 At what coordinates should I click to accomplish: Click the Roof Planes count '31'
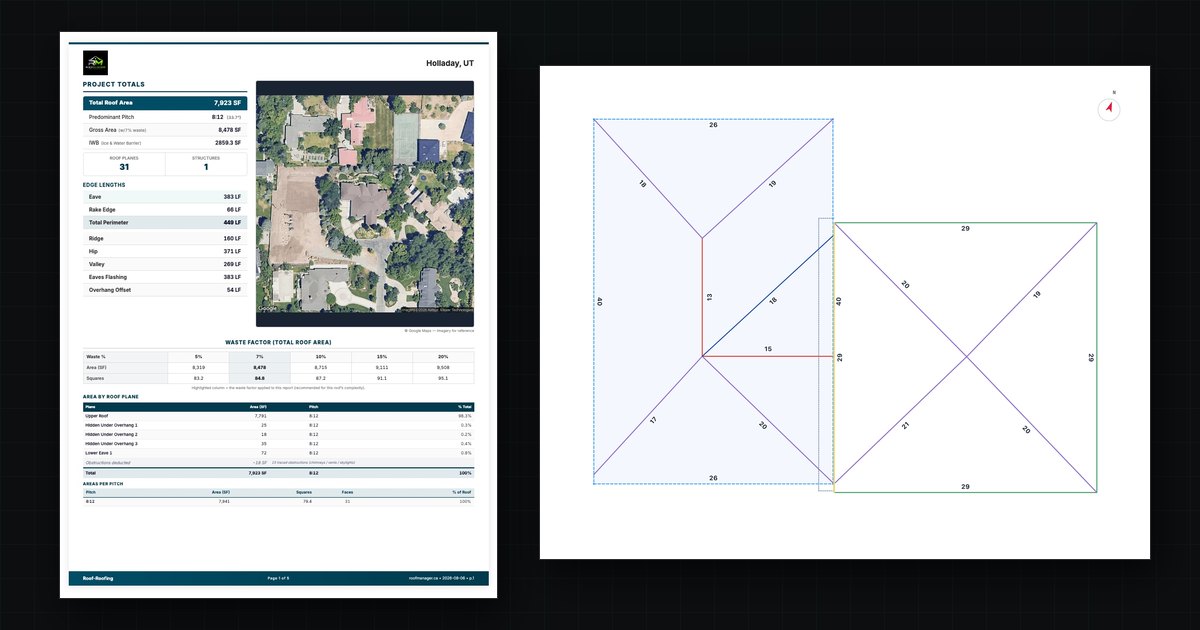[x=124, y=167]
